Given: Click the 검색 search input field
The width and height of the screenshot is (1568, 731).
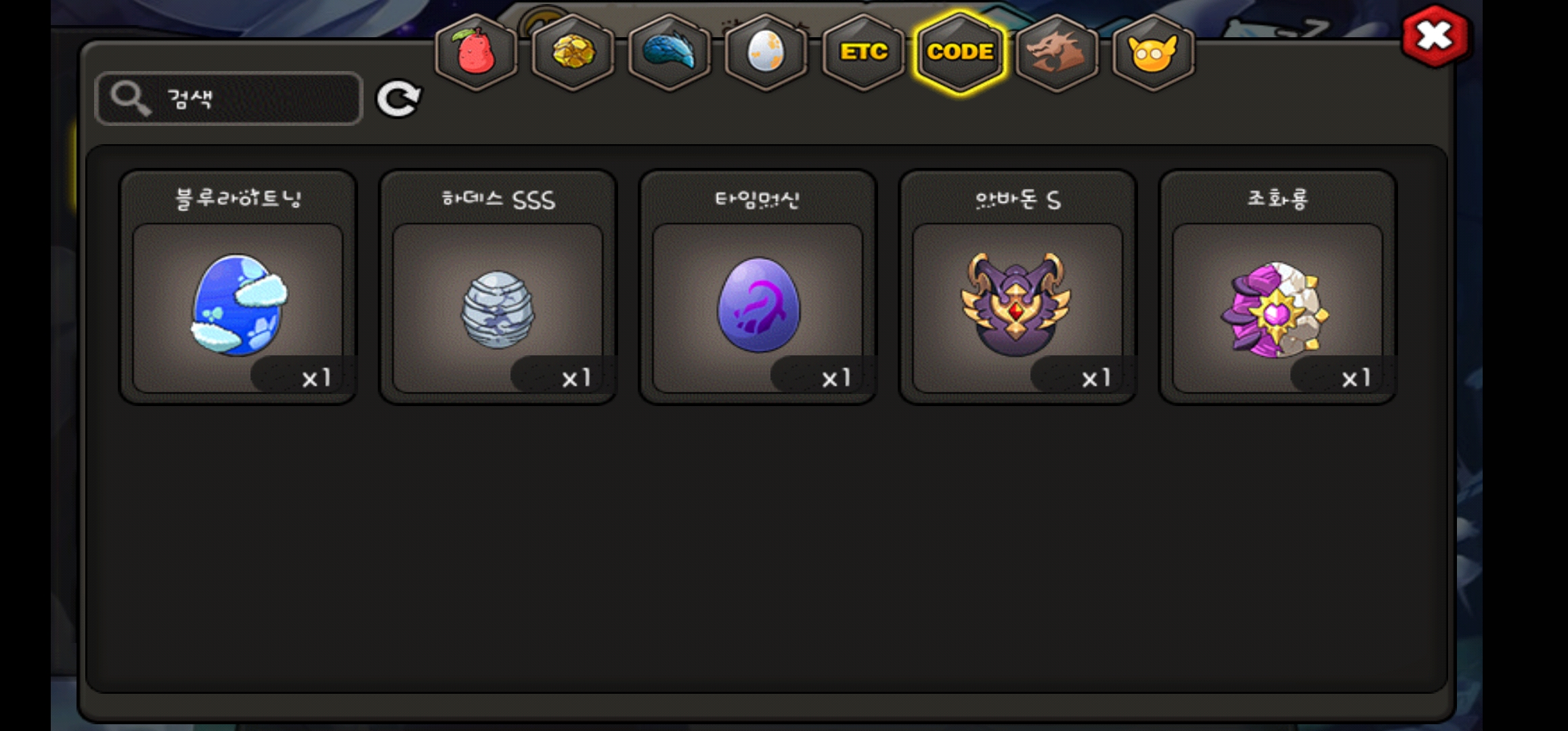Looking at the screenshot, I should 229,99.
